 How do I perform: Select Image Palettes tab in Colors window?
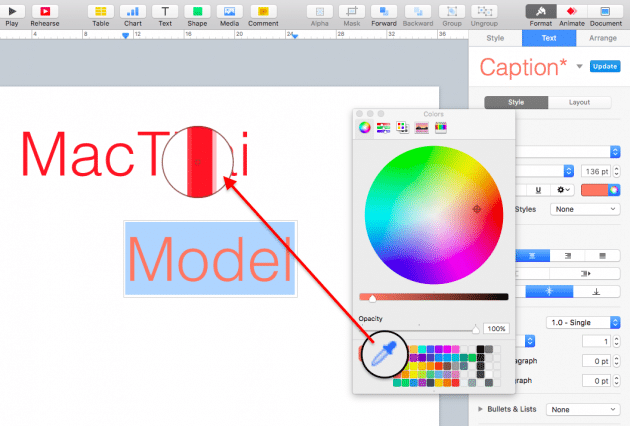421,128
